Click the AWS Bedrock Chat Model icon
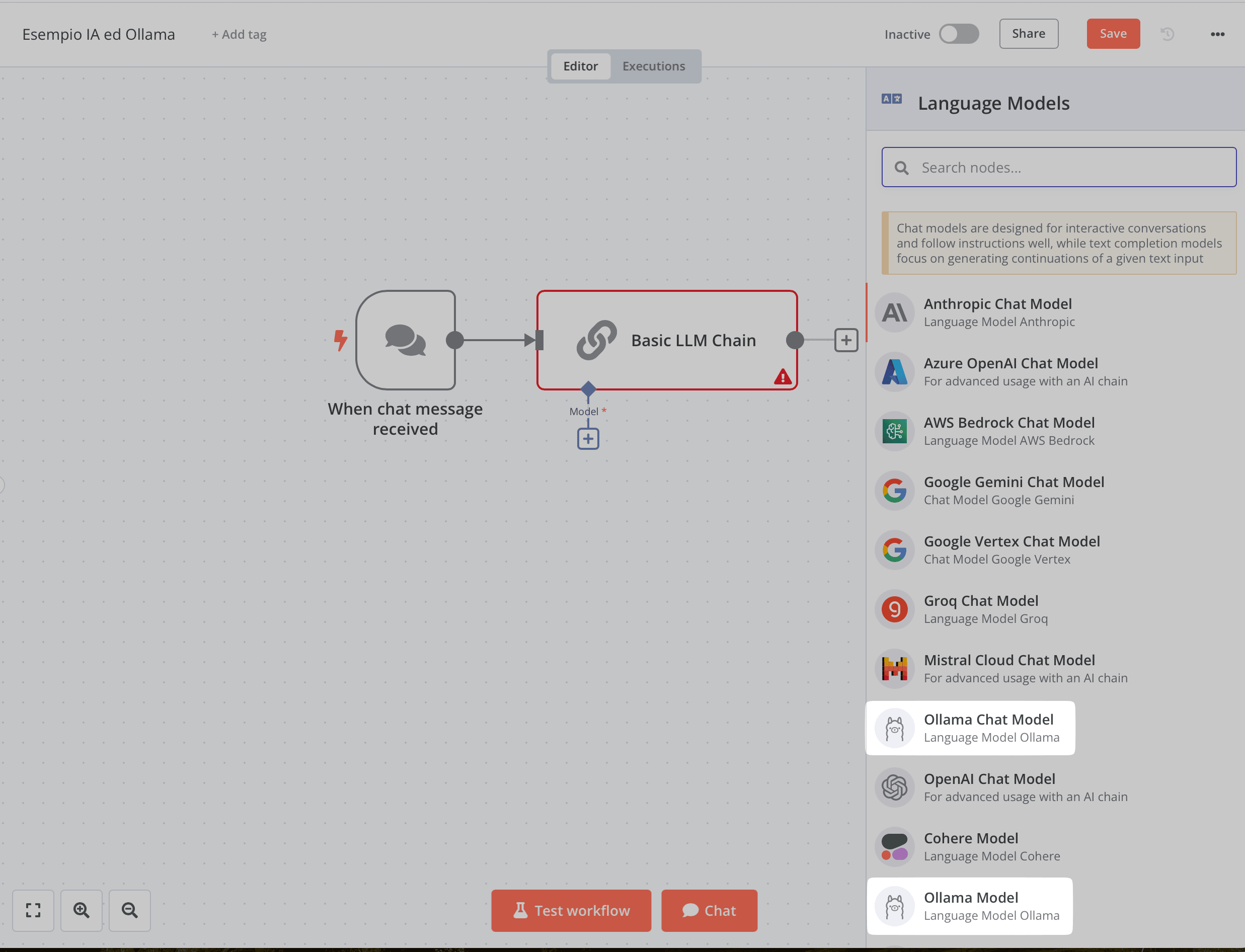 point(894,431)
